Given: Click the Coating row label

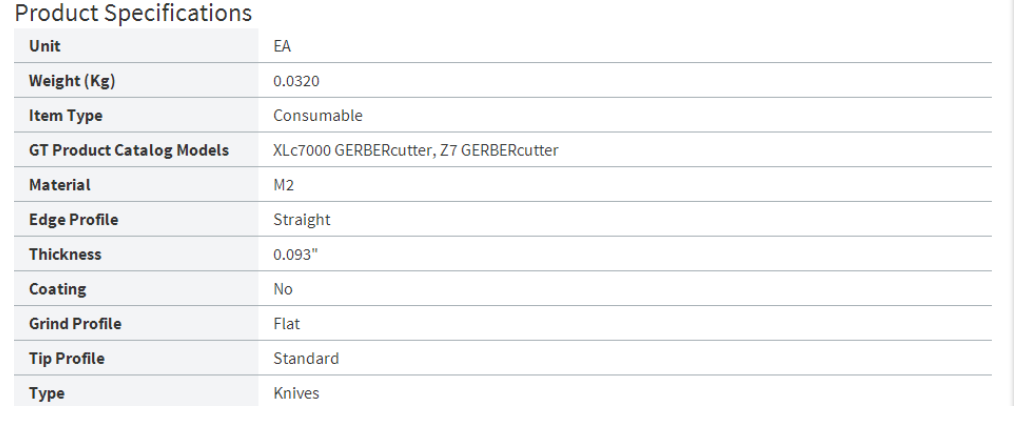Looking at the screenshot, I should pos(58,289).
